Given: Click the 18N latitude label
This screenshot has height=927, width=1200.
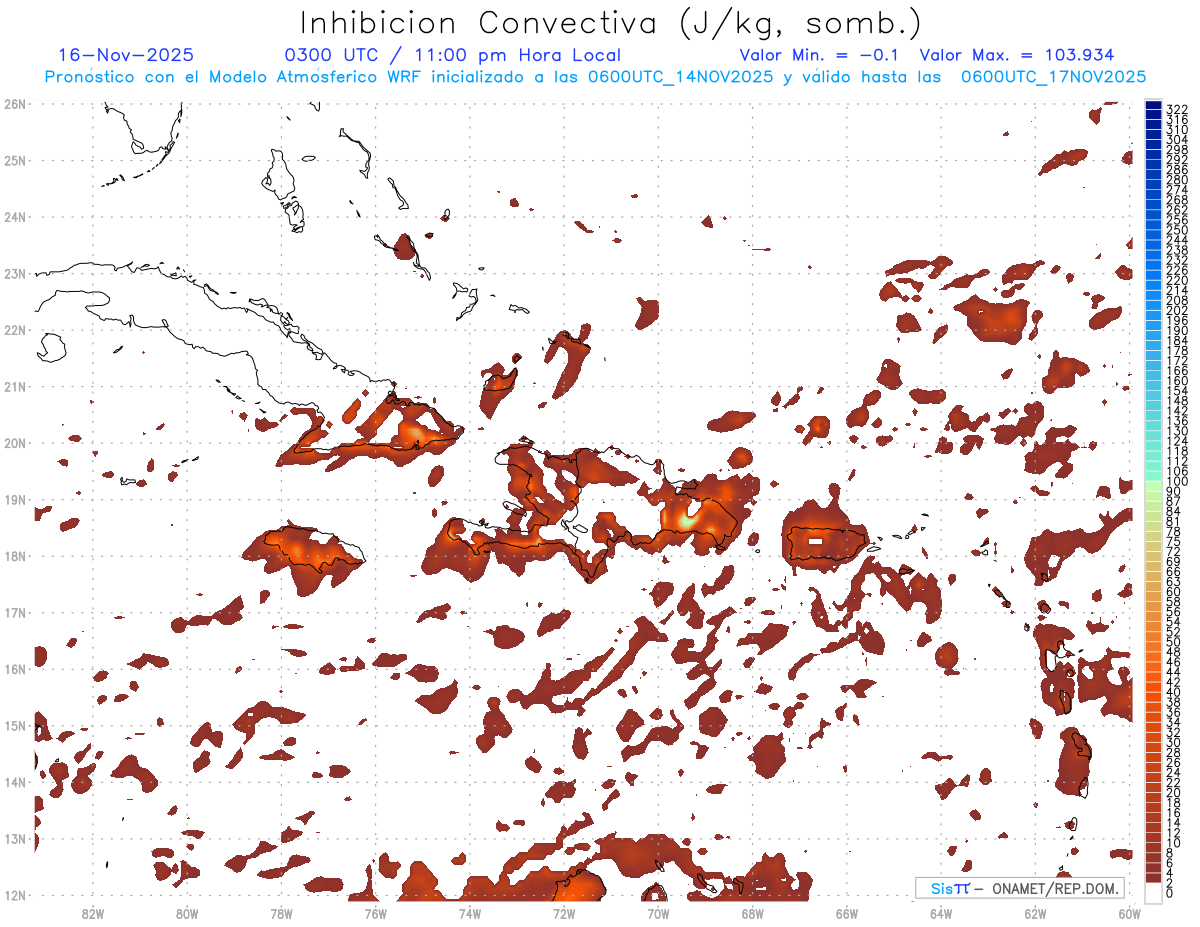Looking at the screenshot, I should click(15, 556).
